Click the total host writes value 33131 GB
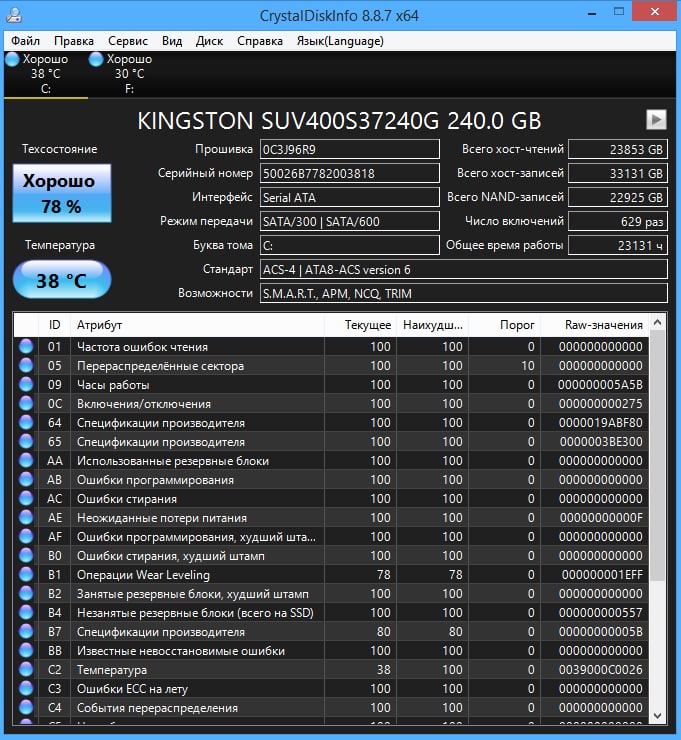681x740 pixels. [618, 173]
